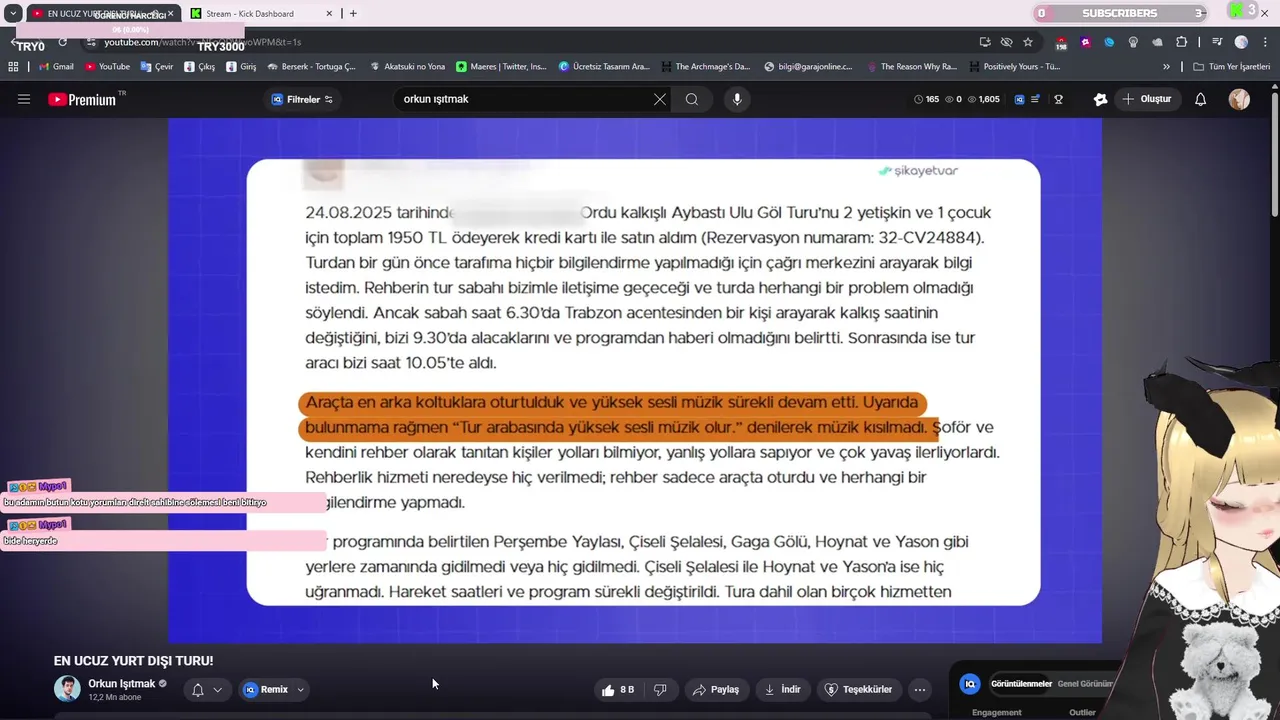
Task: Click the search field containing 'orkun ışıtmak'
Action: click(523, 99)
